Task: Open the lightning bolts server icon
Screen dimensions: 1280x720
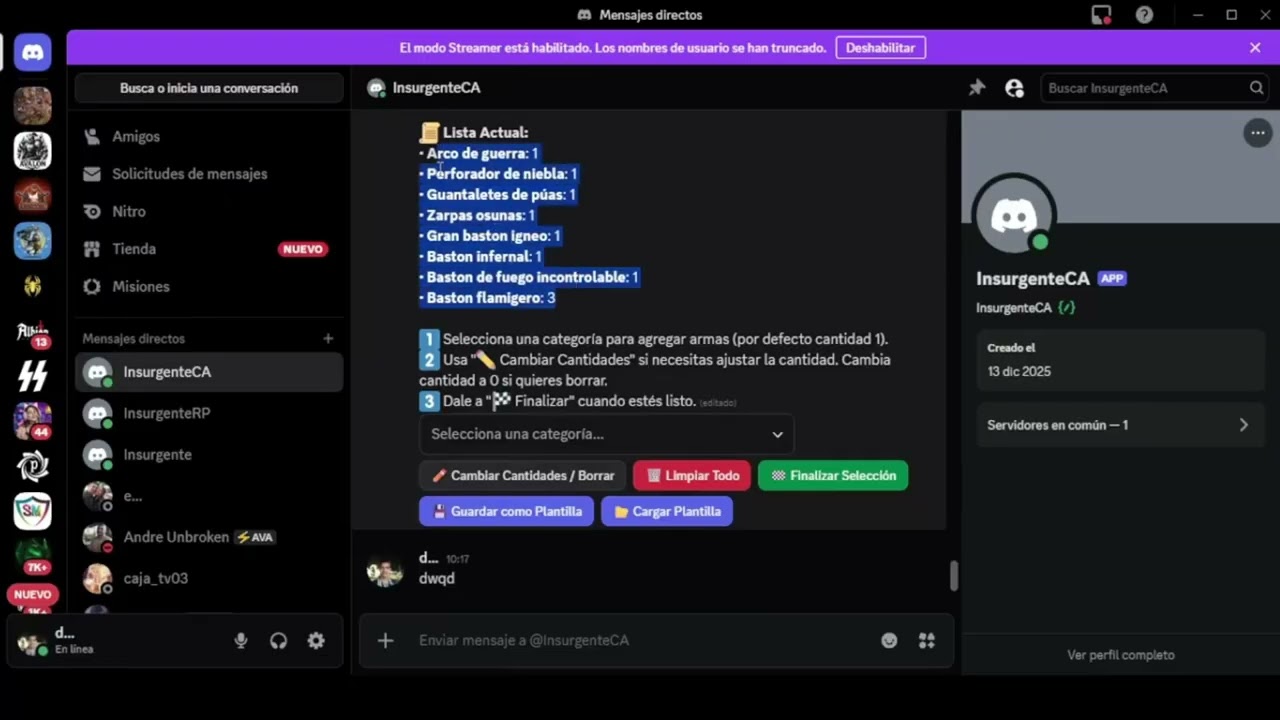Action: pos(33,376)
